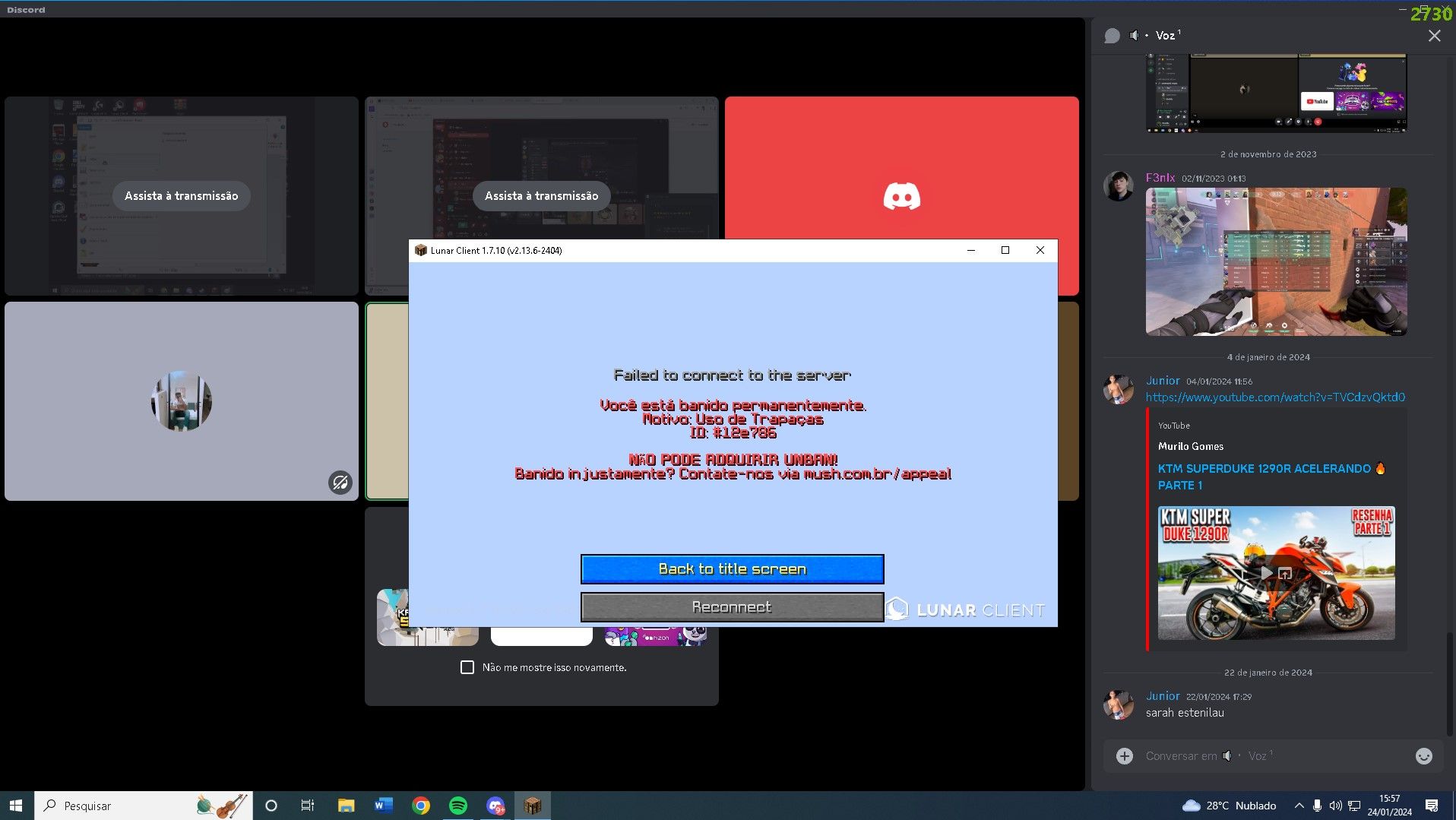Click the Minecraft Lunar Client taskbar icon

coord(533,805)
